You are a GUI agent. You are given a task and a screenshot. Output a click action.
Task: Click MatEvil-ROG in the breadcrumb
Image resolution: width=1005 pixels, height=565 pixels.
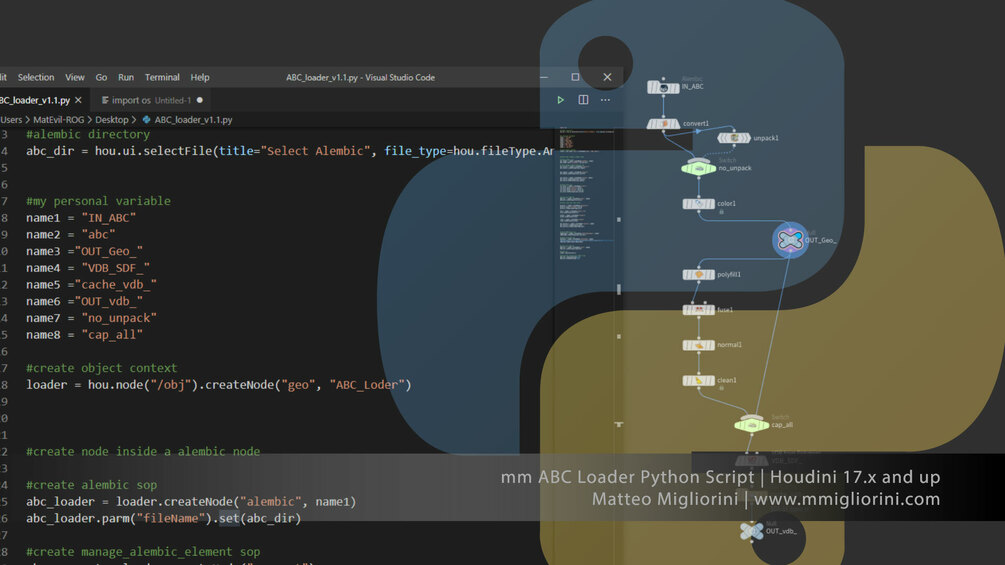(x=58, y=120)
